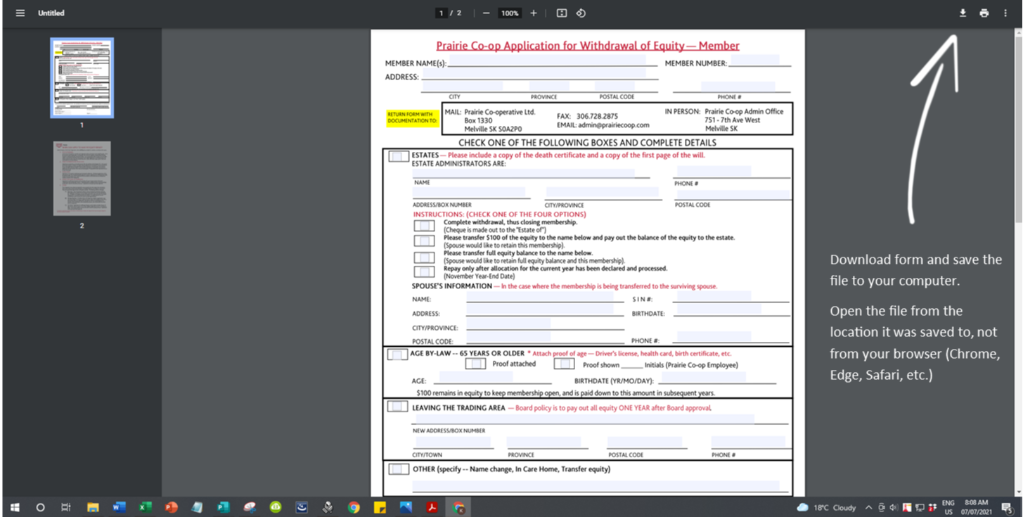Click the member POSTAL CODE field
This screenshot has height=517, width=1023.
615,86
